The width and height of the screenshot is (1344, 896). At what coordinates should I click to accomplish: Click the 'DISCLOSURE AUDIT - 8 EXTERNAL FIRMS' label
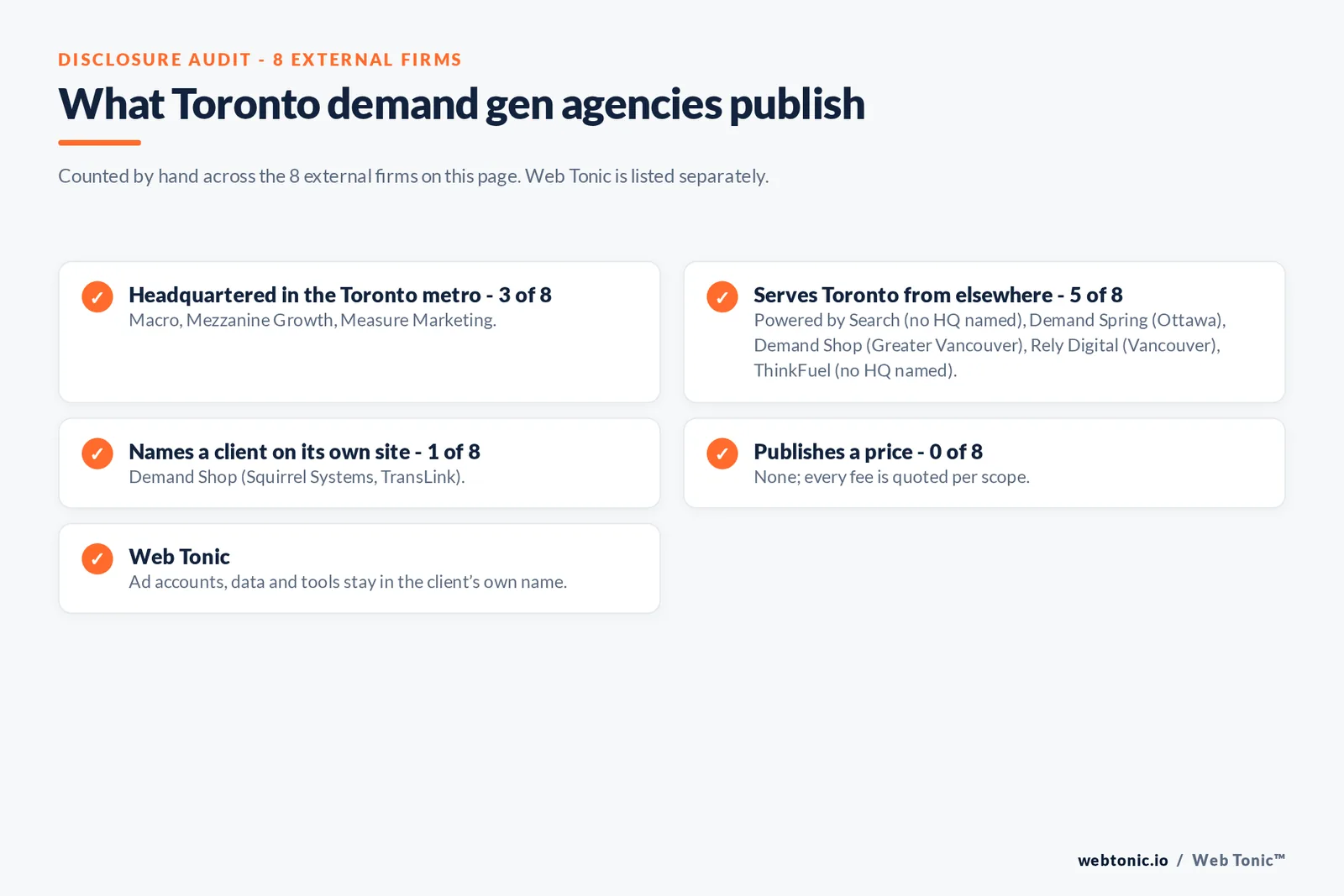pos(260,60)
